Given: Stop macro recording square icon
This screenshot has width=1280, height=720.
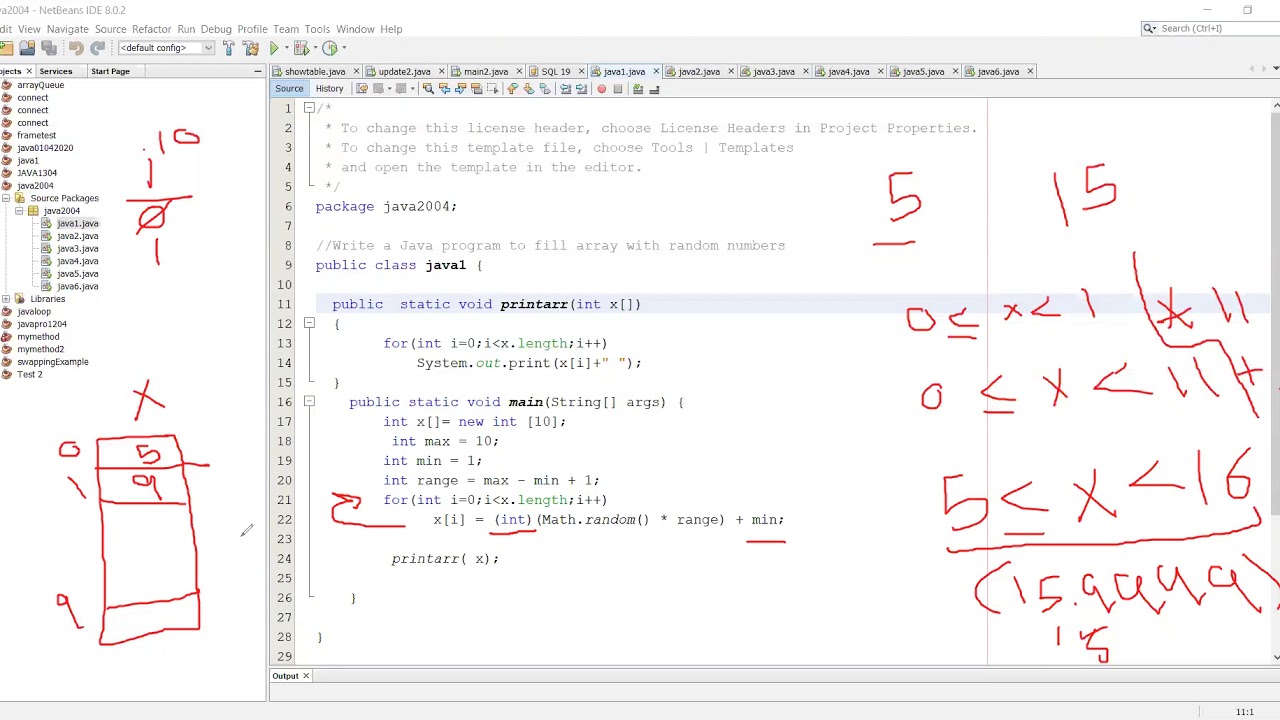Looking at the screenshot, I should point(618,89).
